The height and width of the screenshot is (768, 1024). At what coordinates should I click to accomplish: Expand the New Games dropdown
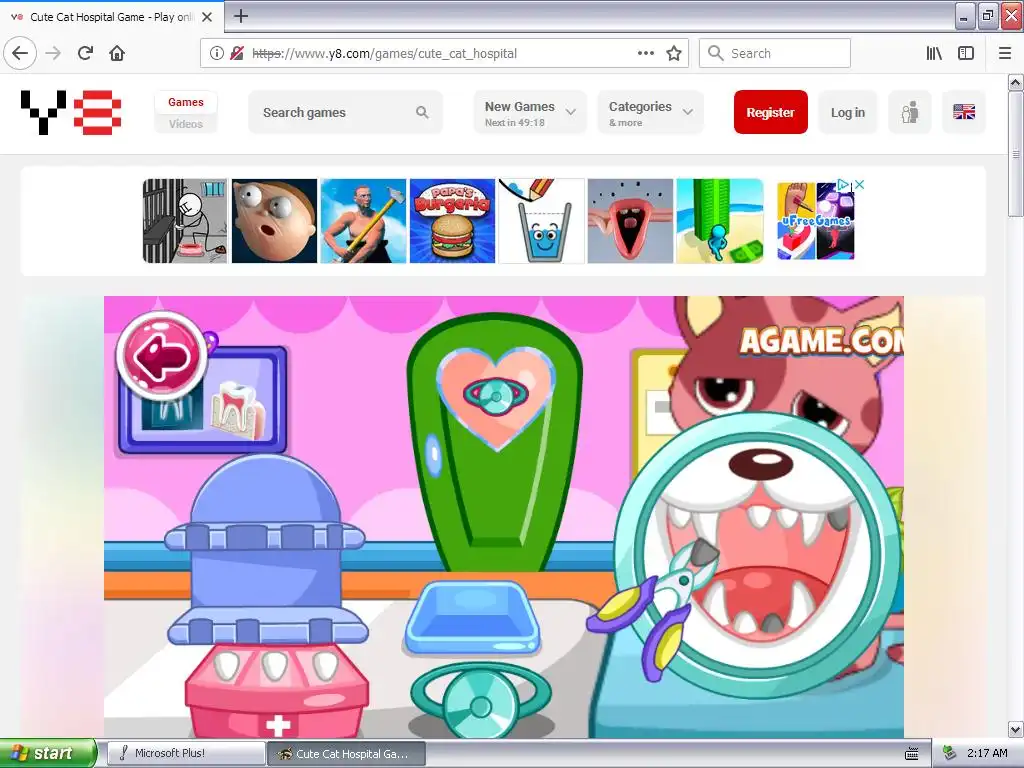click(530, 112)
